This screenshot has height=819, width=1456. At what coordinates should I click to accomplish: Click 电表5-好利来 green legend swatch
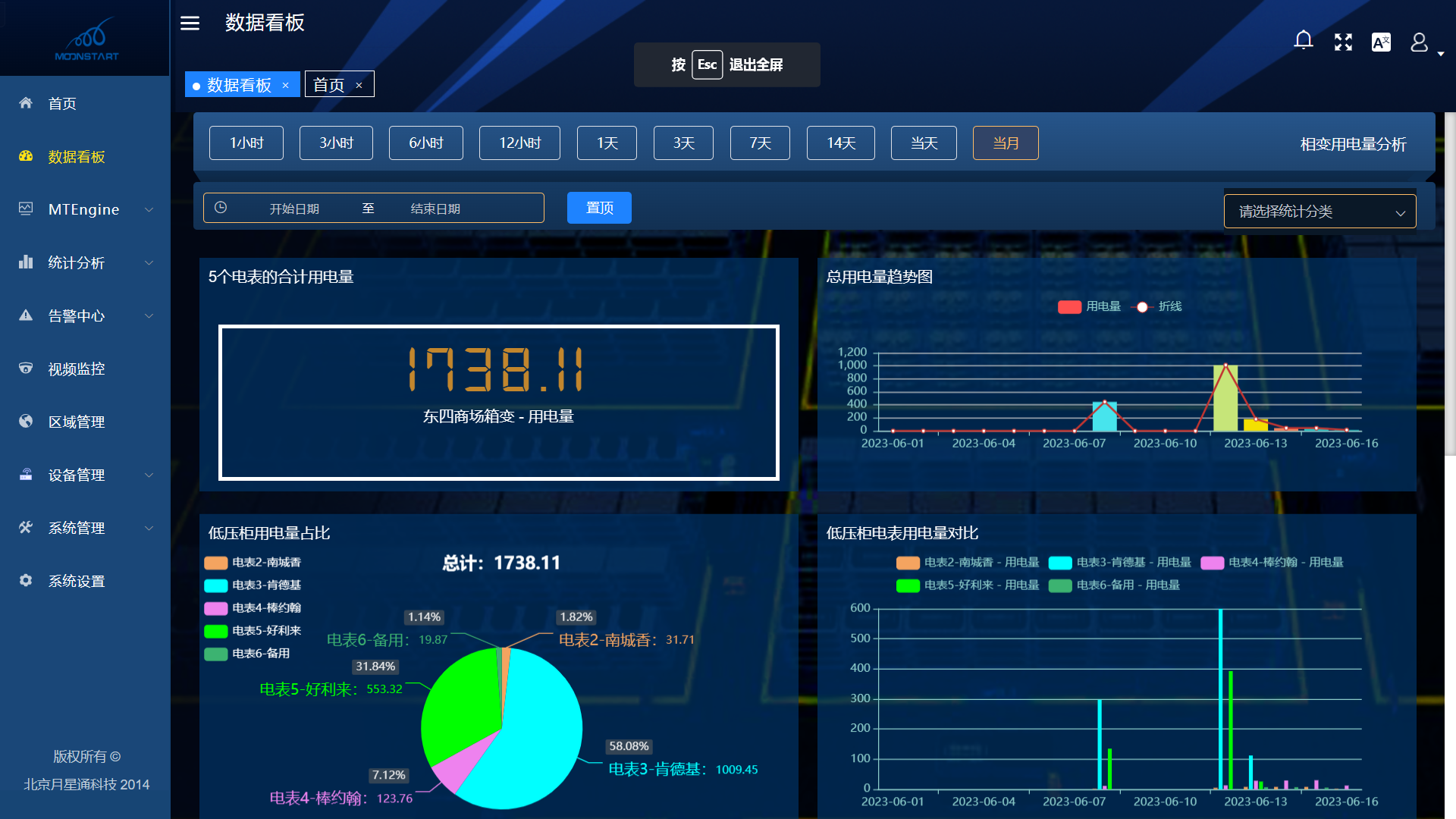pyautogui.click(x=216, y=631)
